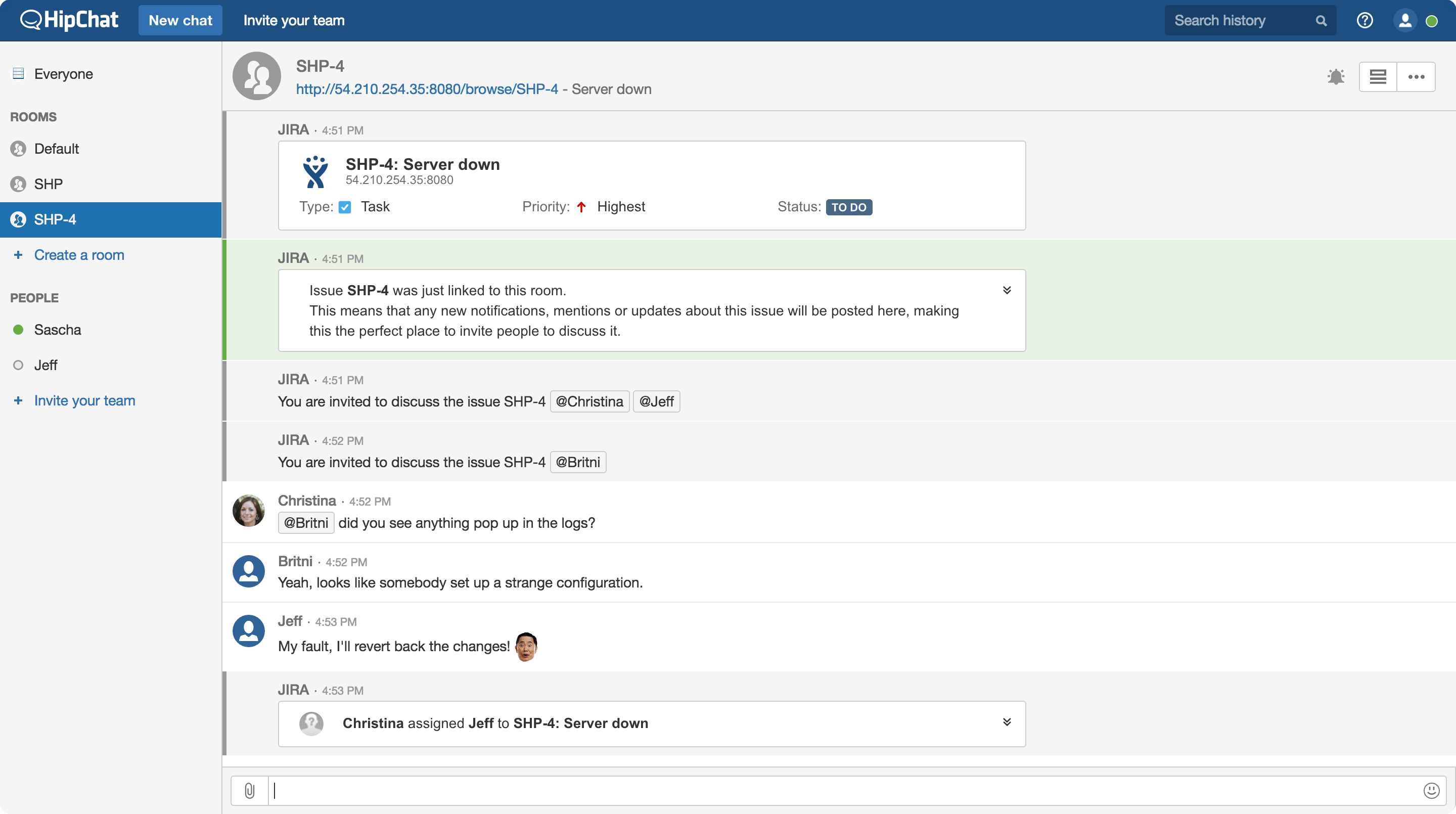Screen dimensions: 1456x814
Task: Click the room notifications bell icon
Action: point(1336,76)
